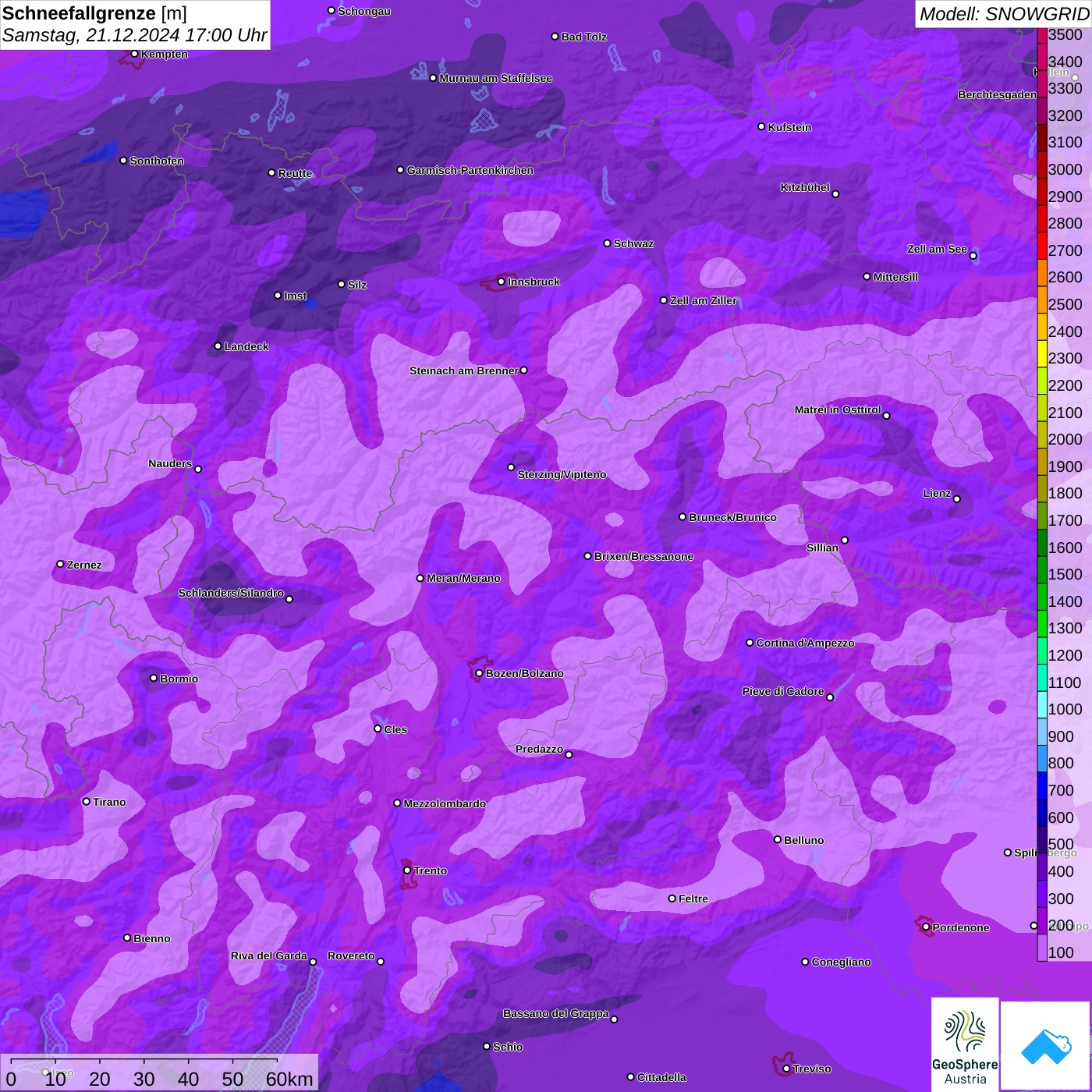Click the Brixen/Bressanone label
This screenshot has width=1092, height=1092.
pyautogui.click(x=643, y=556)
